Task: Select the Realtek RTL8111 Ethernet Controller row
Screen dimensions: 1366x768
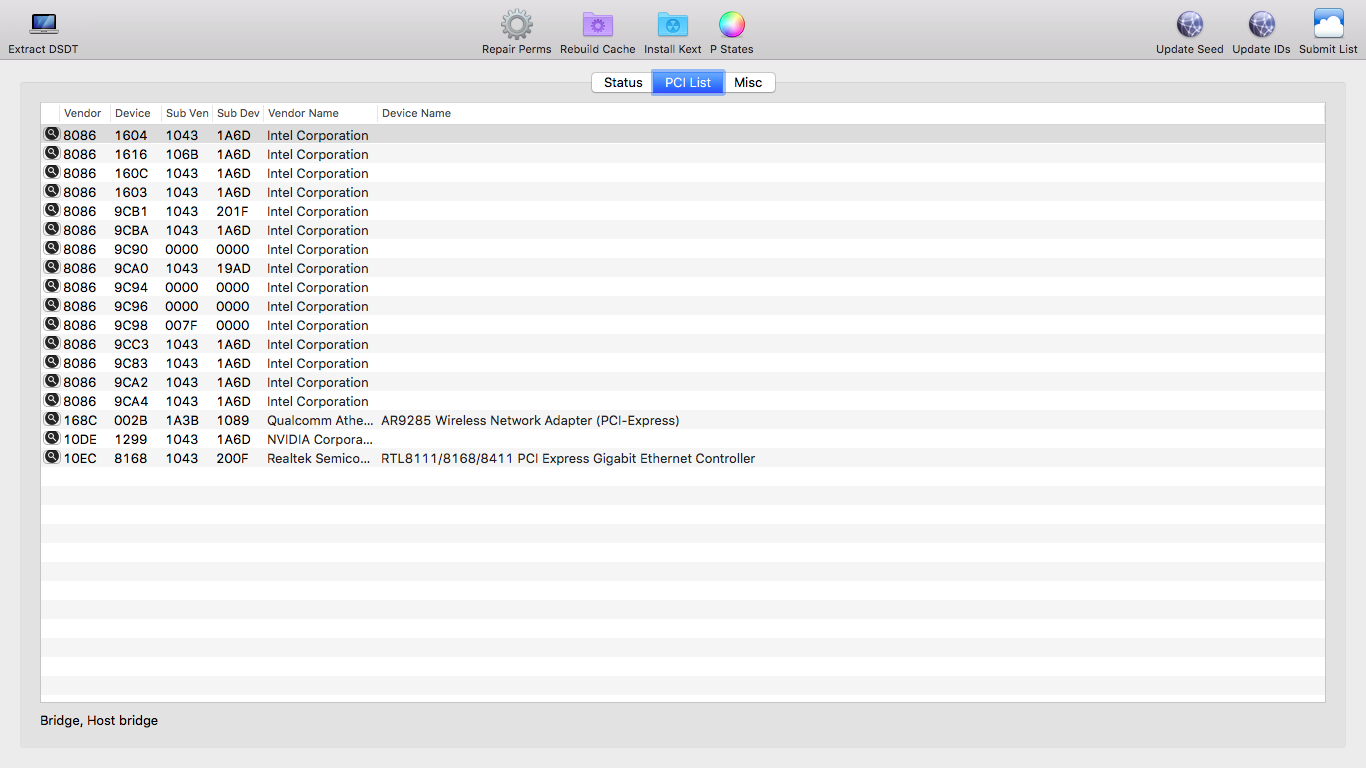Action: [567, 459]
